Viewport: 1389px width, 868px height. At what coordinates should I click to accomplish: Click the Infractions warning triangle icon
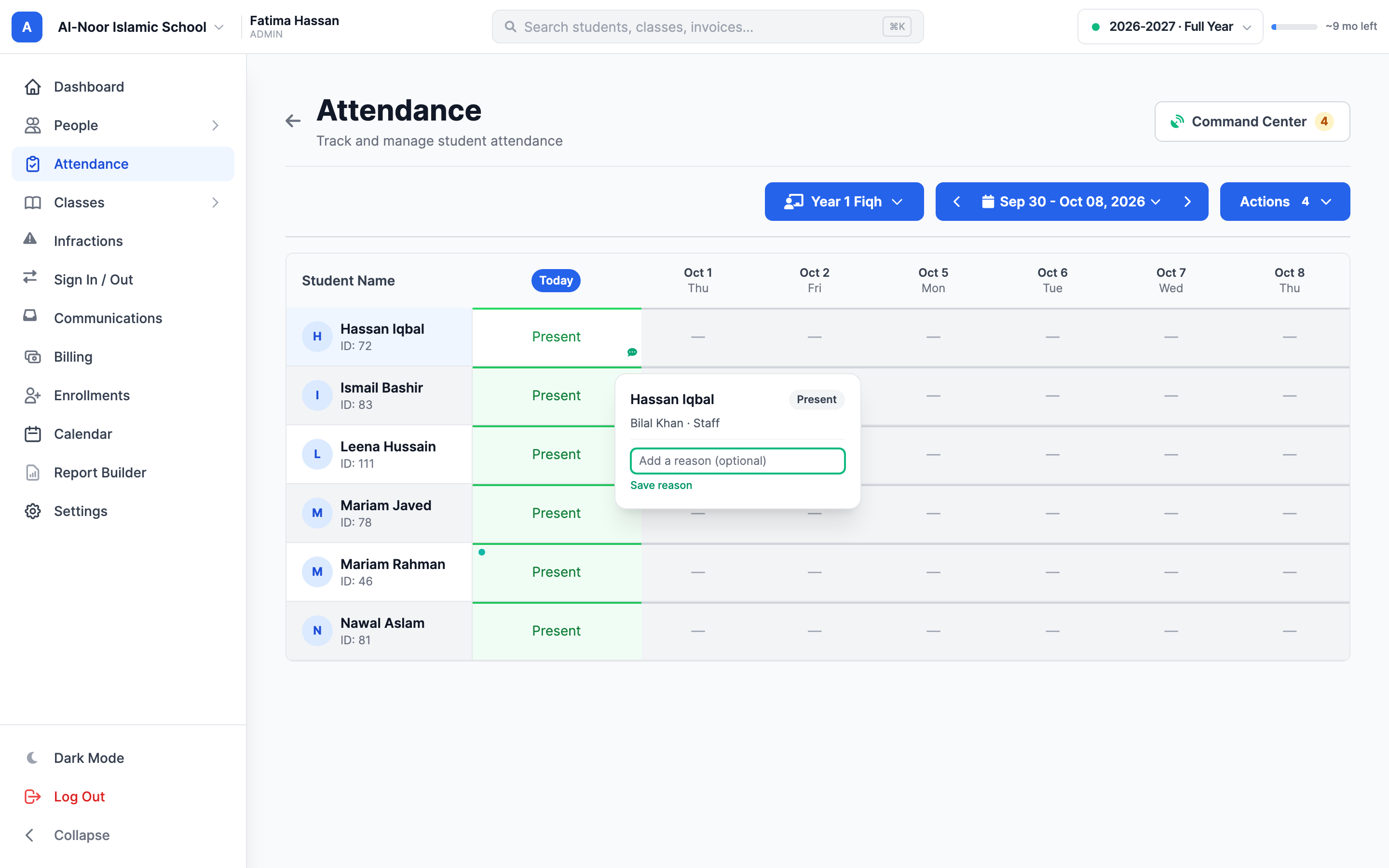click(x=30, y=239)
